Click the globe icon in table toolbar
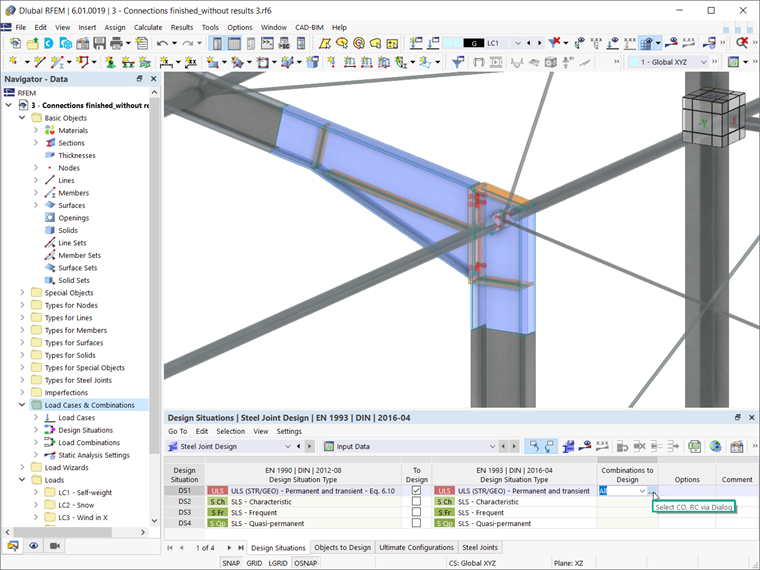The width and height of the screenshot is (760, 570). (715, 446)
